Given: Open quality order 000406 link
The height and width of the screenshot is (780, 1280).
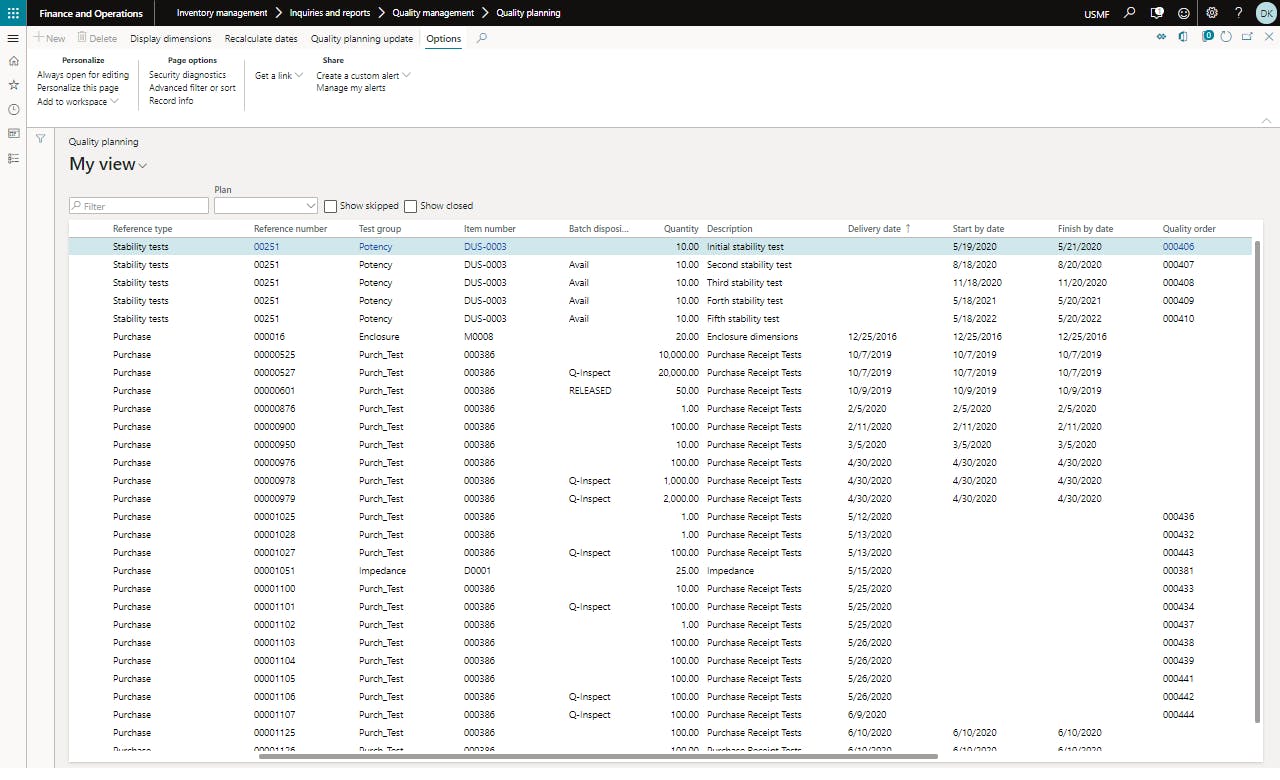Looking at the screenshot, I should click(1178, 247).
